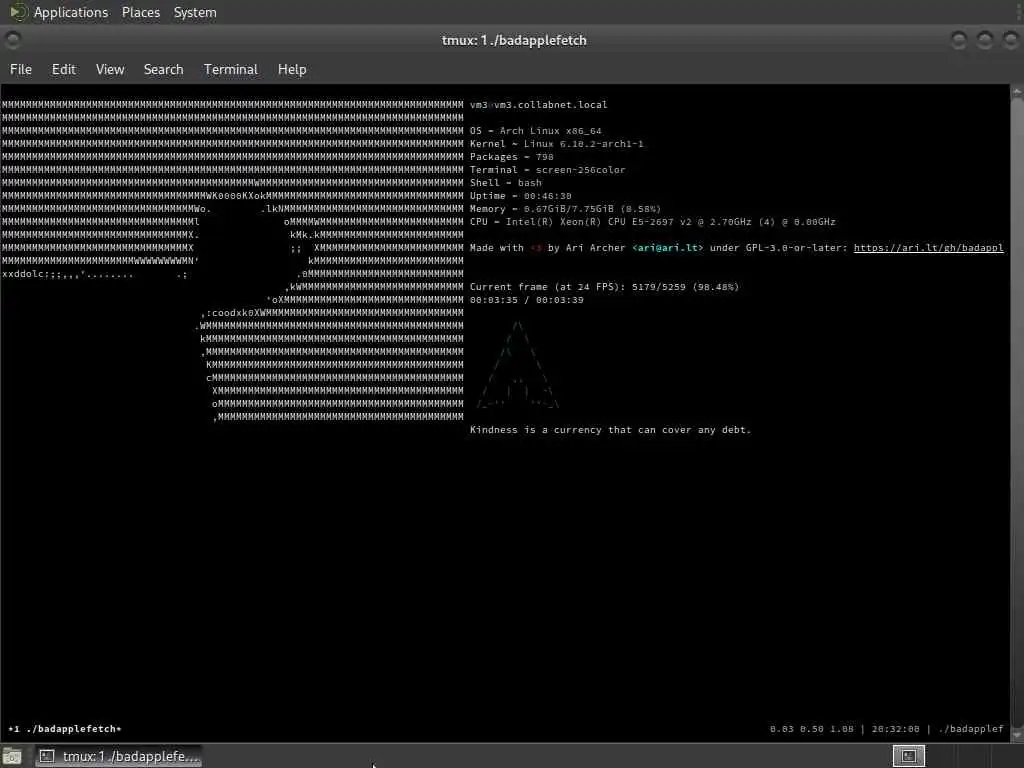Click the 'Kindness is a currency' quote
Viewport: 1024px width, 768px height.
pos(610,430)
